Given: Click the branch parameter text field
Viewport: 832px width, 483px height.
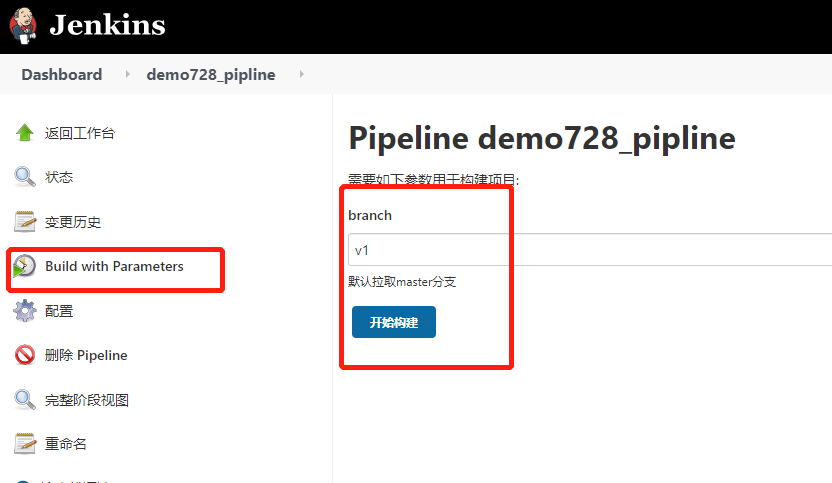Looking at the screenshot, I should pos(590,249).
